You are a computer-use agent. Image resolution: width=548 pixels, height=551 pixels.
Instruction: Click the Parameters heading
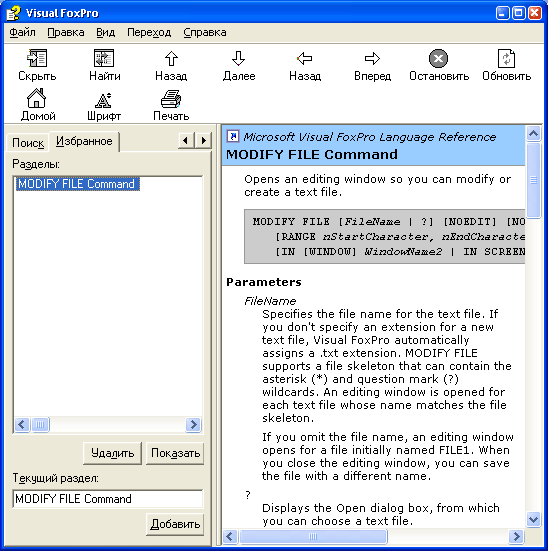click(x=264, y=282)
